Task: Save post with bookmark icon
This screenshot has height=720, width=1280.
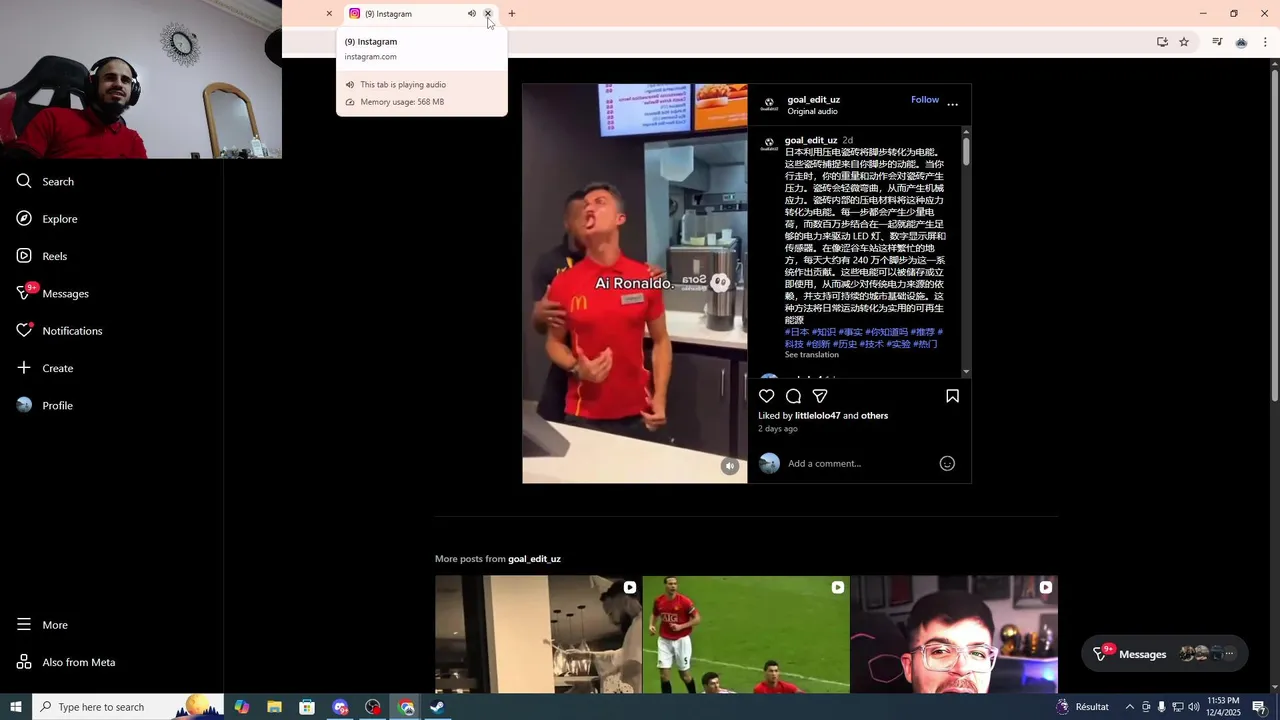Action: [952, 396]
